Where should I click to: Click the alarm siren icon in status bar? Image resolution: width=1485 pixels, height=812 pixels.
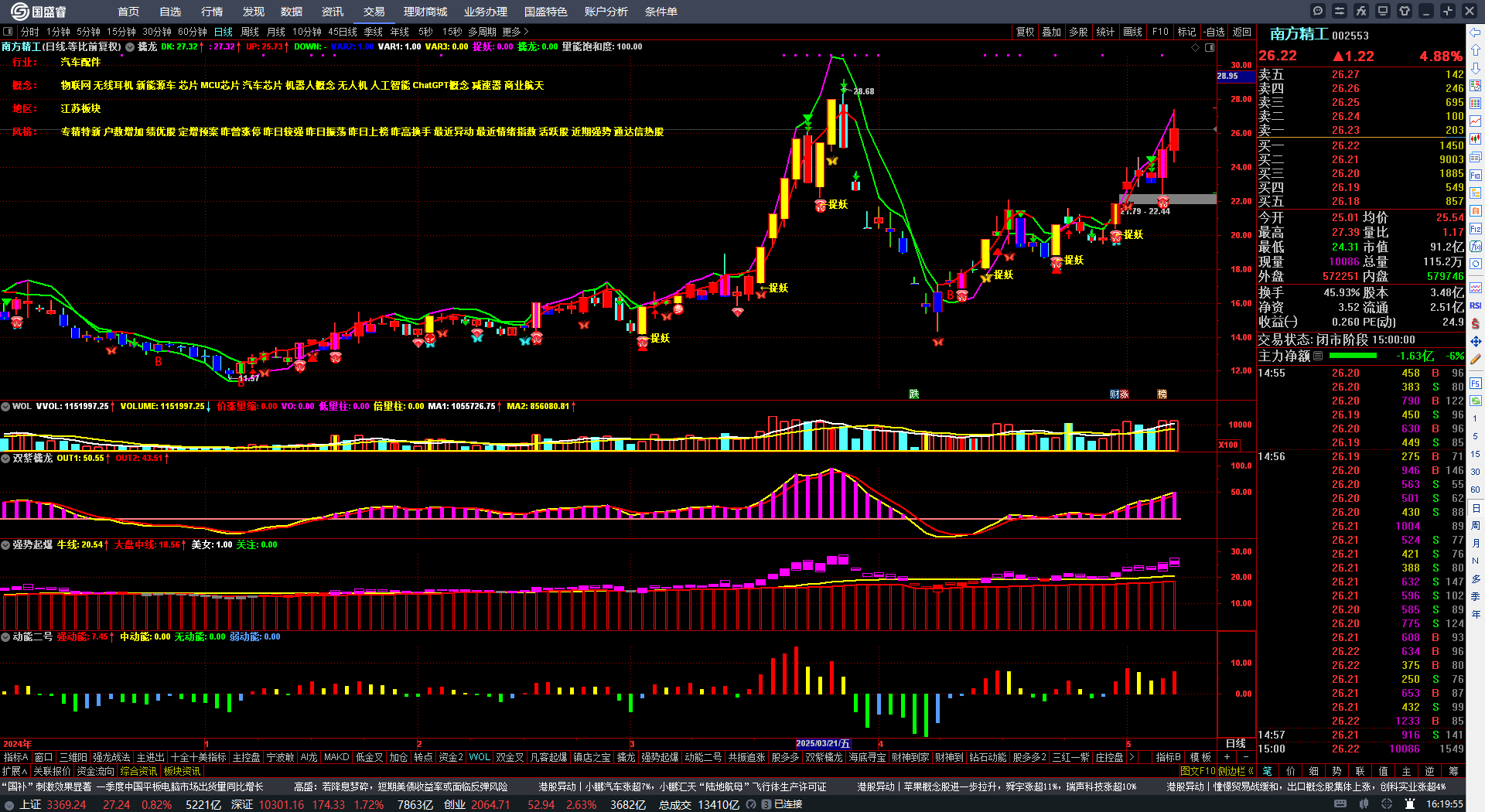(1410, 804)
